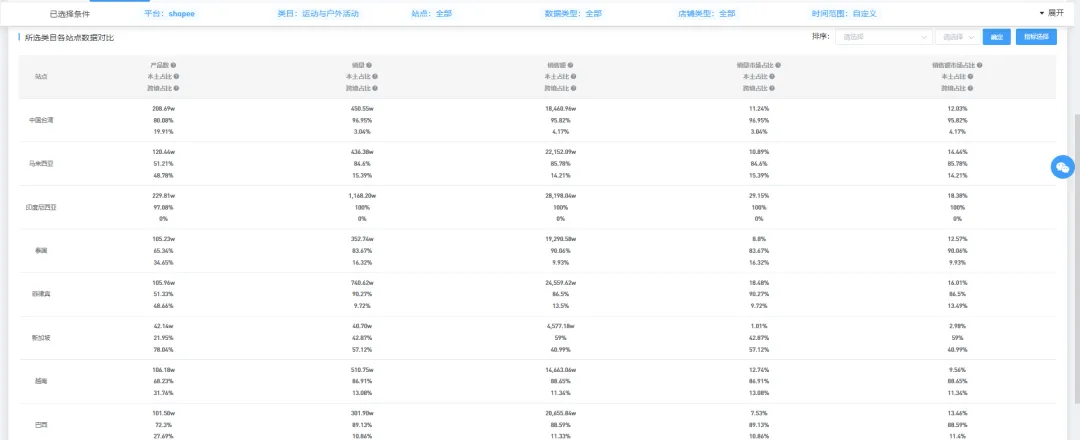
Task: Click the 20,655.84w sales amount value
Action: coord(561,413)
